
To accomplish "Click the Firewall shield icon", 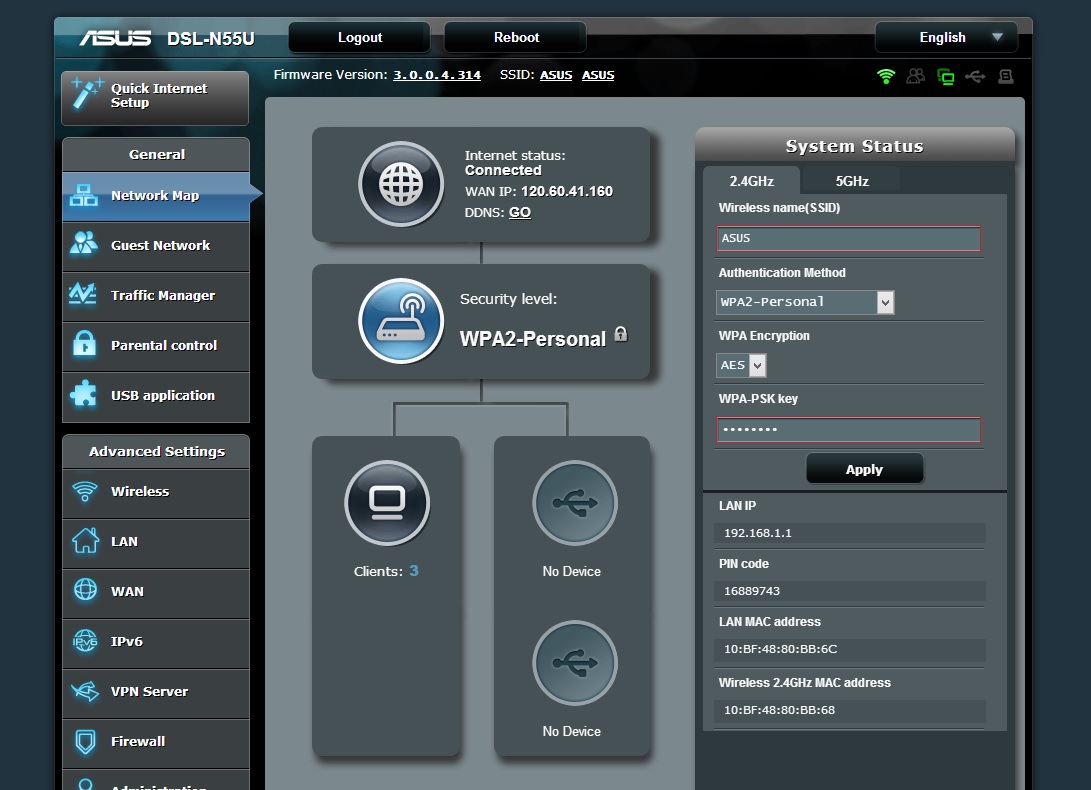I will [86, 741].
